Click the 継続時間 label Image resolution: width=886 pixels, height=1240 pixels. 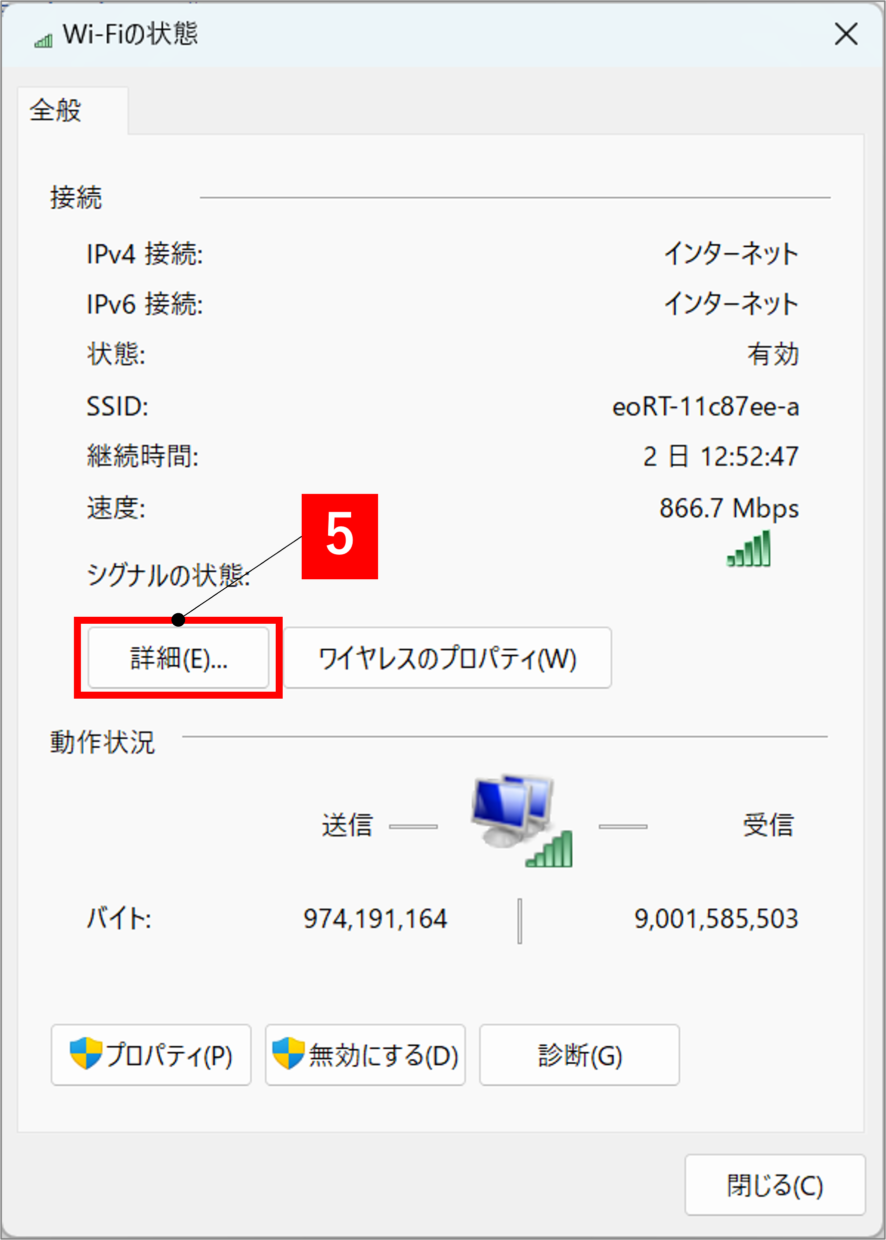[142, 457]
